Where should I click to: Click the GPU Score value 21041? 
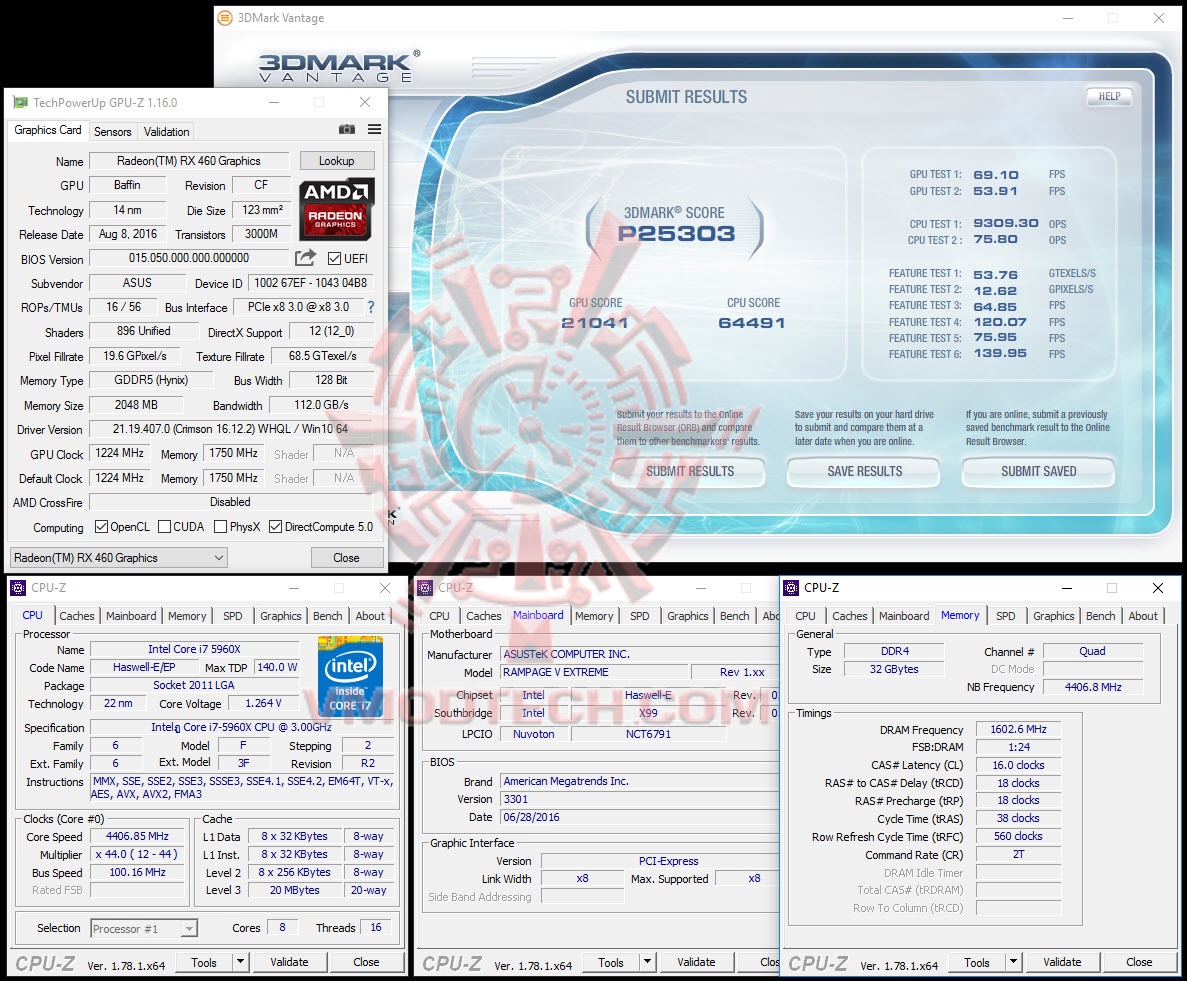pos(594,323)
